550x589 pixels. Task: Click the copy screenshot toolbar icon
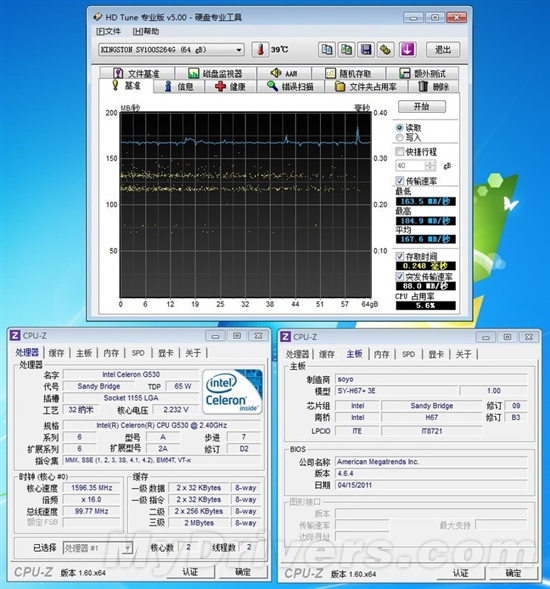(346, 50)
